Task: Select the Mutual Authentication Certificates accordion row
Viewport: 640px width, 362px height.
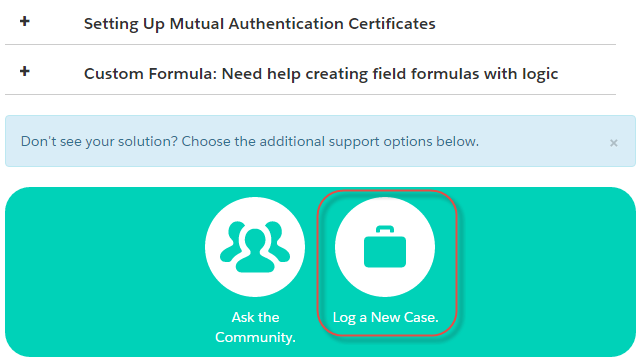Action: click(x=310, y=23)
